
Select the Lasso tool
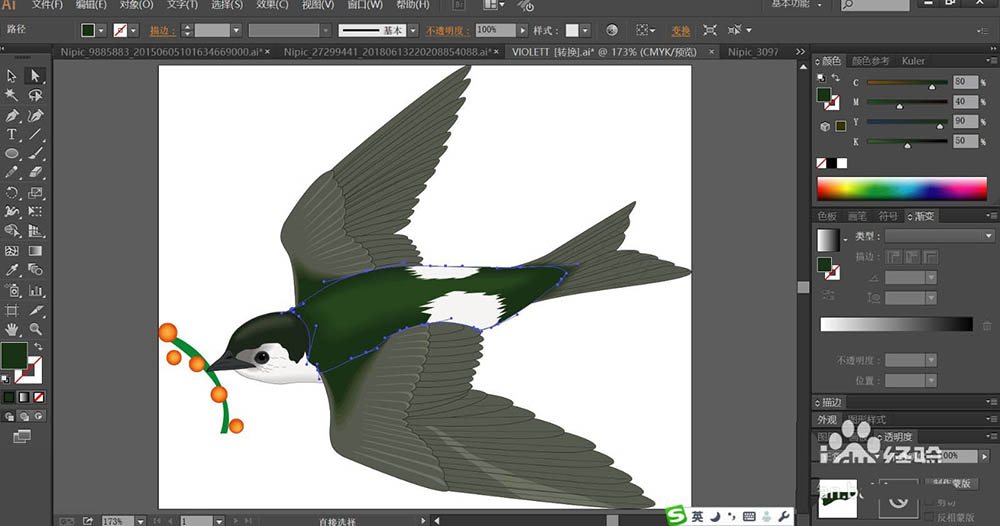[35, 96]
